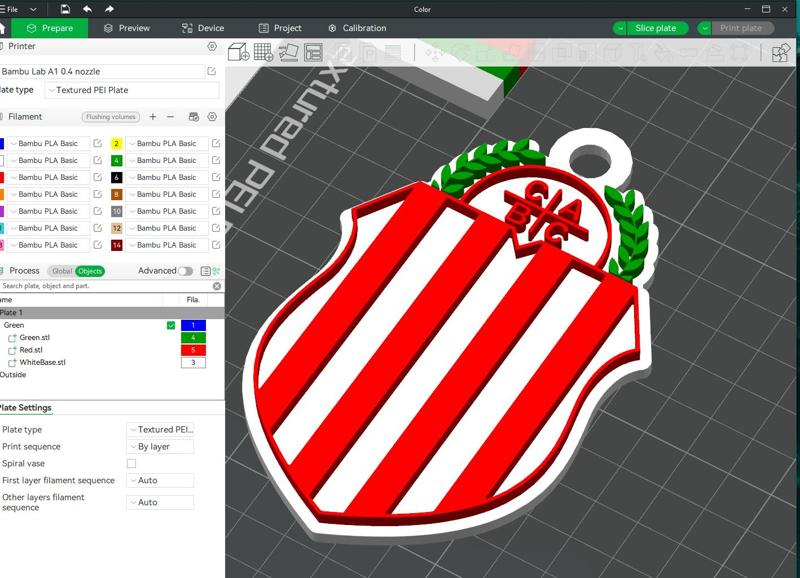800x578 pixels.
Task: Switch to the Project tab
Action: coord(280,28)
